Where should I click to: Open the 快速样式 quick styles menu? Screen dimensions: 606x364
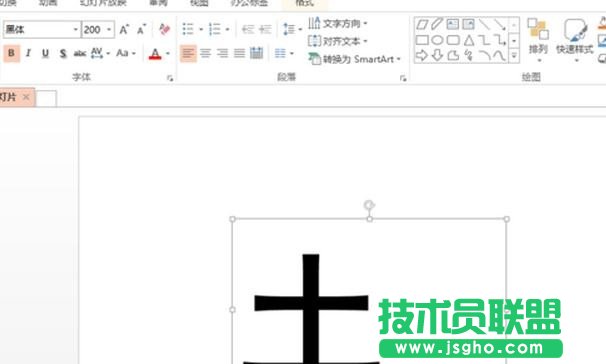pos(575,40)
